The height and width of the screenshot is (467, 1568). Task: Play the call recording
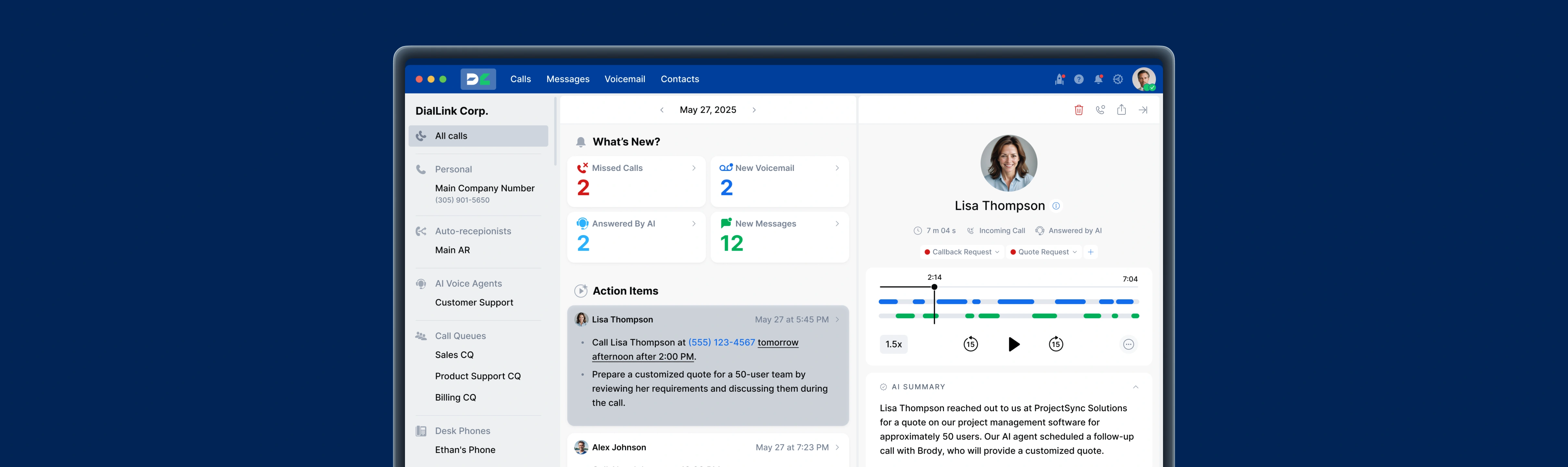coord(1013,344)
